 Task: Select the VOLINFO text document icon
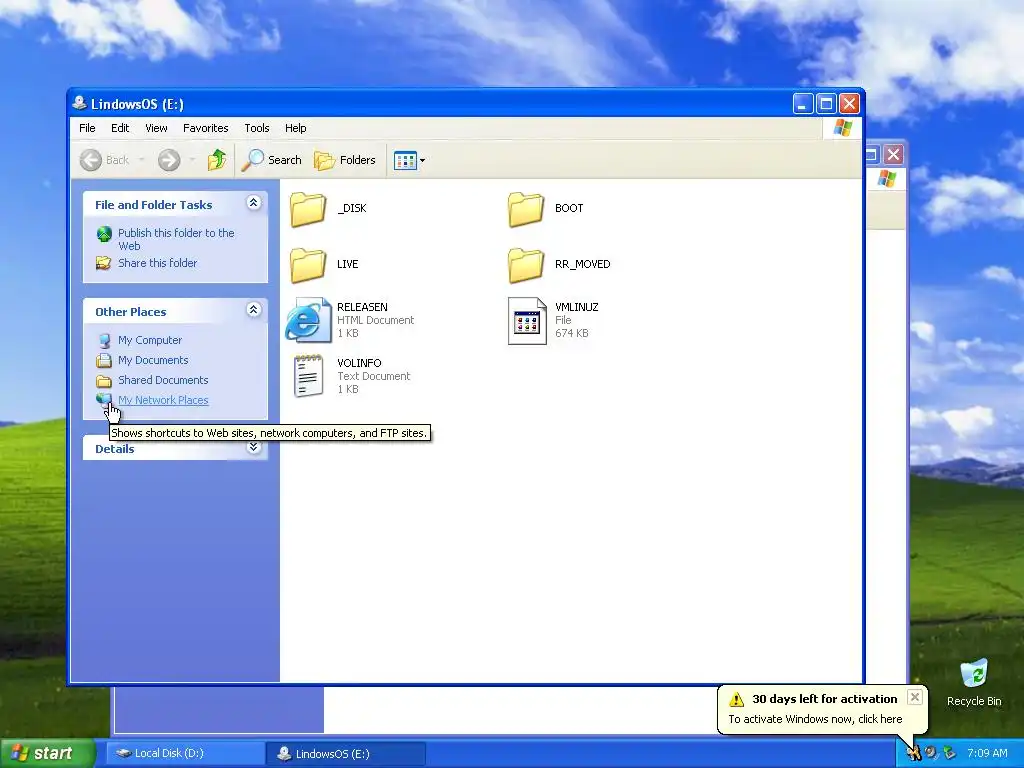pyautogui.click(x=308, y=376)
